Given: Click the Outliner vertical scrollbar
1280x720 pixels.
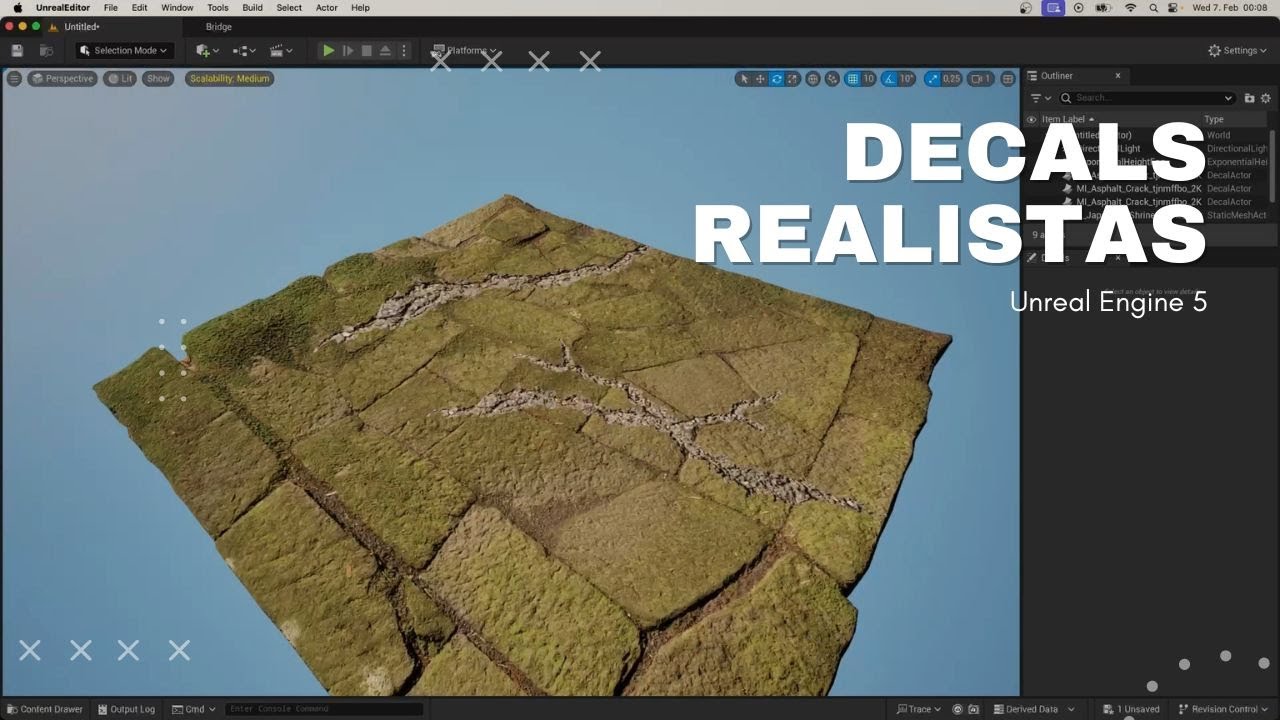Looking at the screenshot, I should pos(1273,165).
